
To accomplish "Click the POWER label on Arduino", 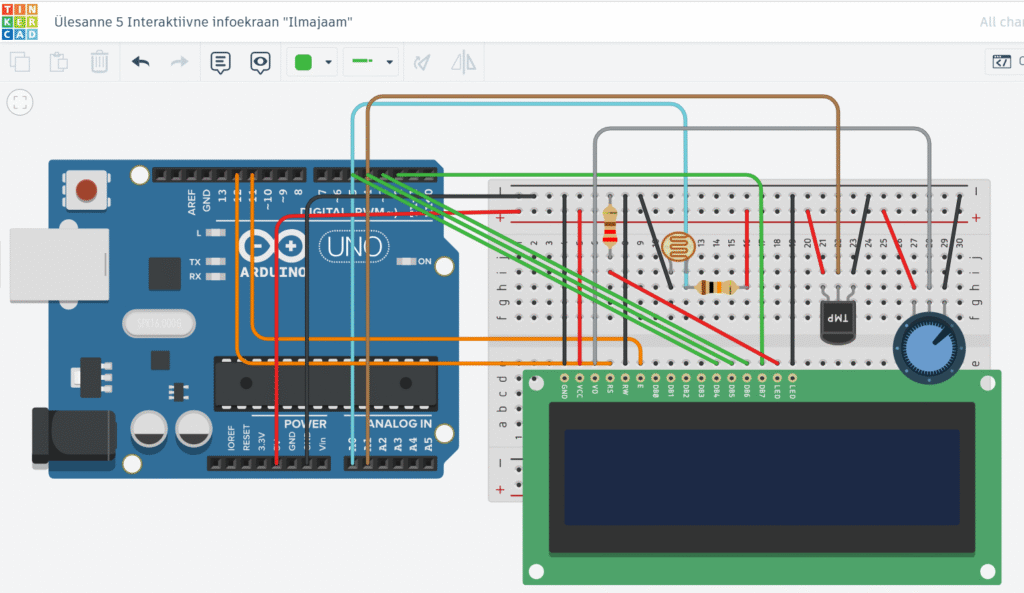I will coord(305,424).
